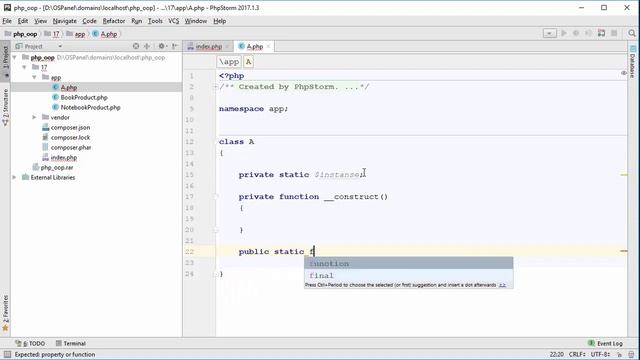
Task: Open Search Everywhere magnifier icon
Action: click(632, 33)
